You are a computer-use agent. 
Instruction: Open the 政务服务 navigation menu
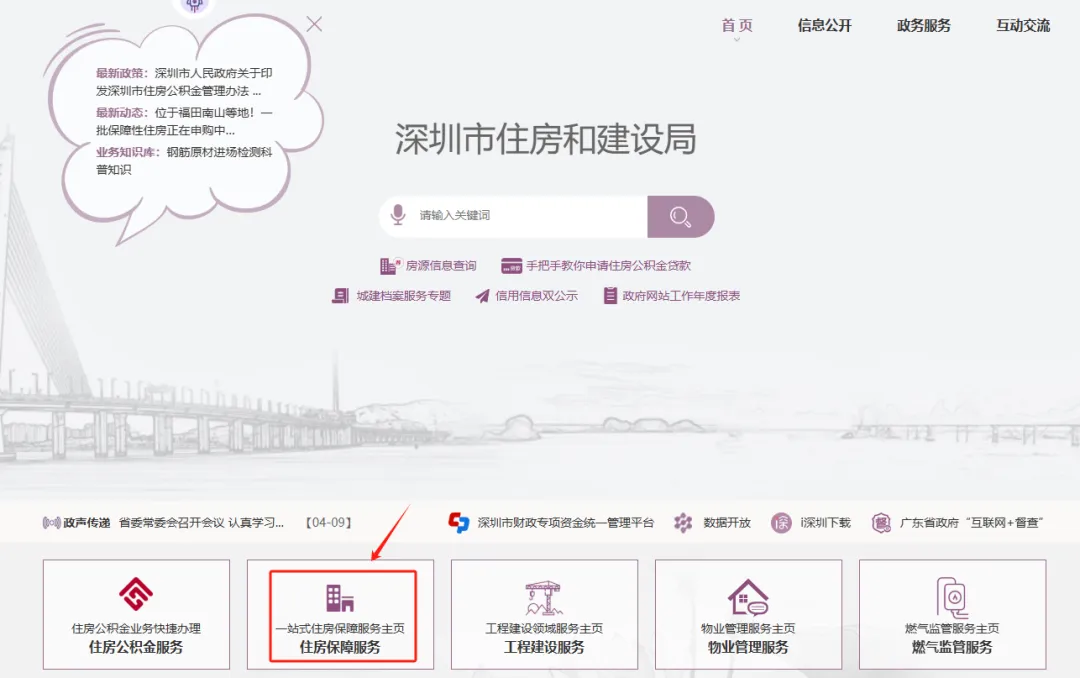pos(924,25)
